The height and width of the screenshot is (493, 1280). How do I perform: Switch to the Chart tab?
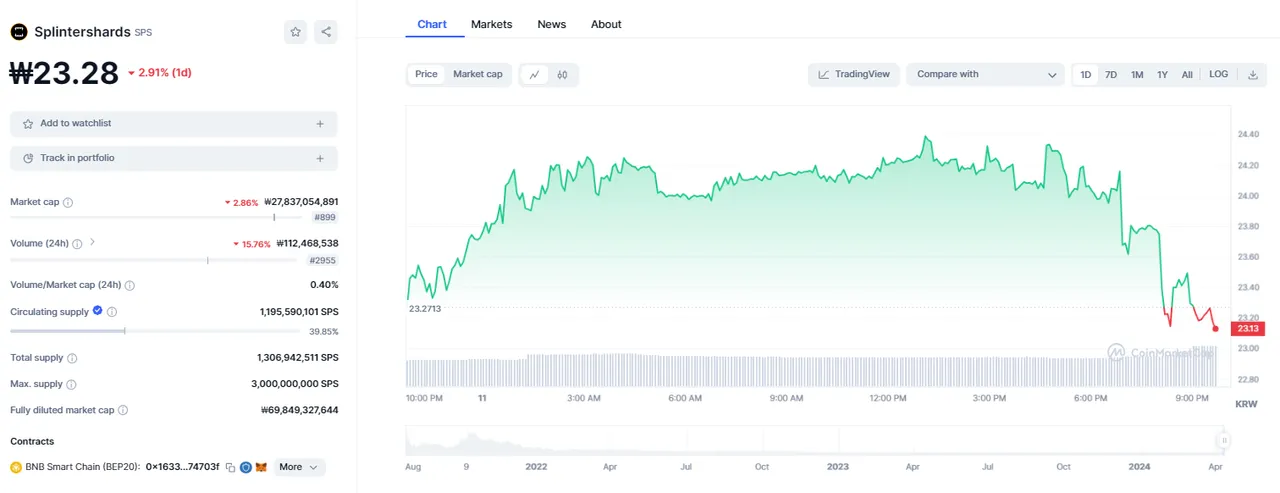tap(432, 24)
